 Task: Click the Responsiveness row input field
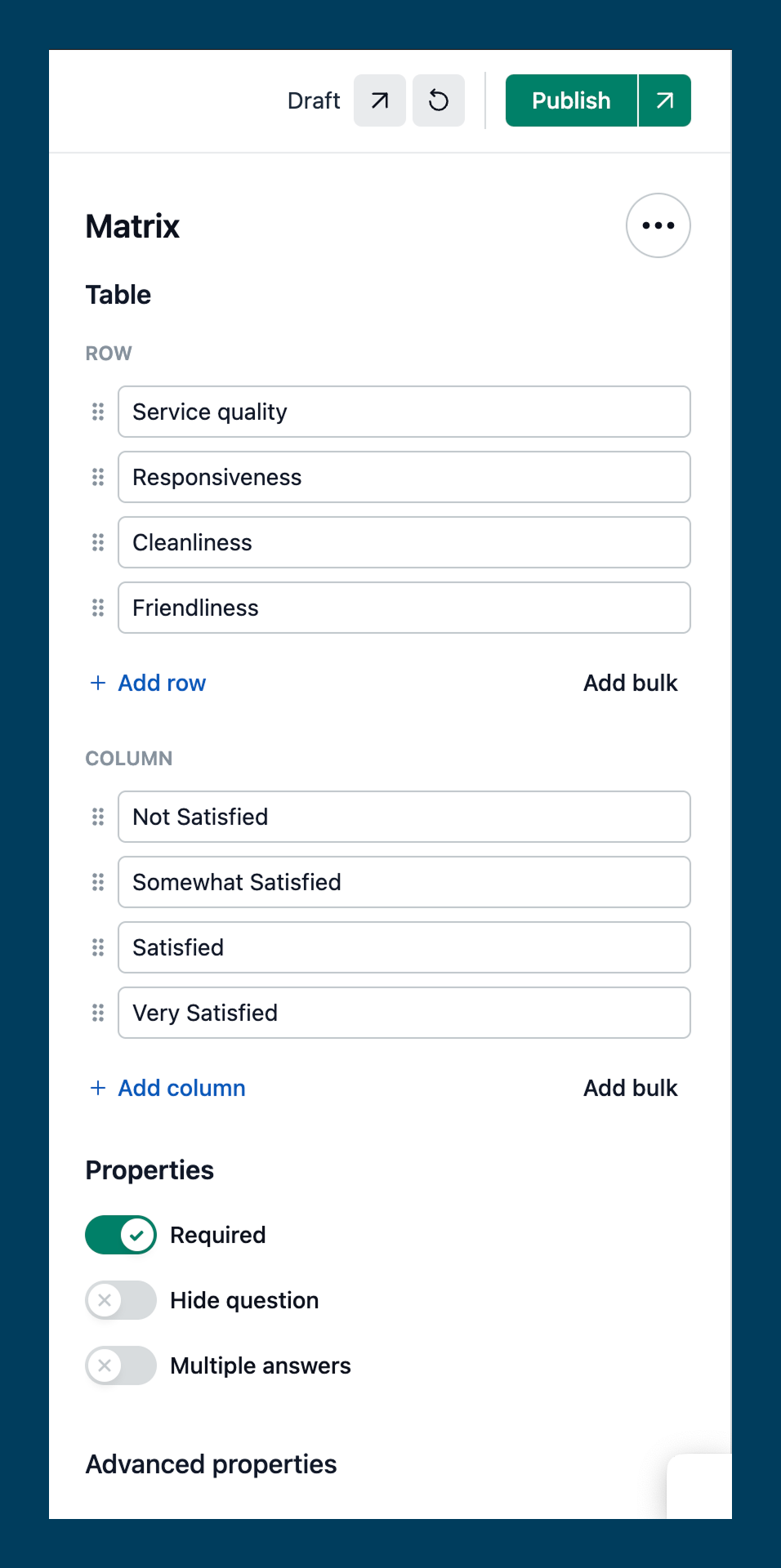[404, 477]
